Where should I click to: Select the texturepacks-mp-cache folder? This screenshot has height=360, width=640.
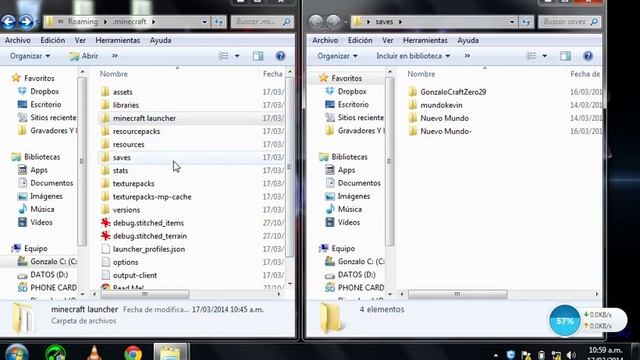152,196
